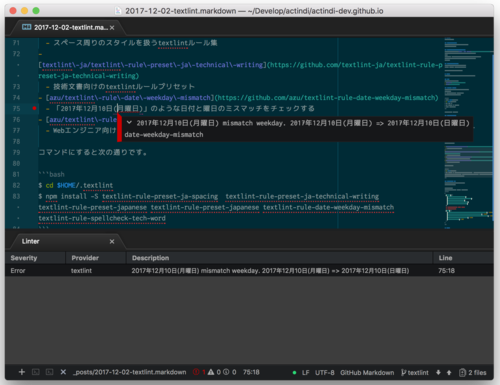Click the git push up-arrow icon
The height and width of the screenshot is (385, 500).
coord(449,373)
